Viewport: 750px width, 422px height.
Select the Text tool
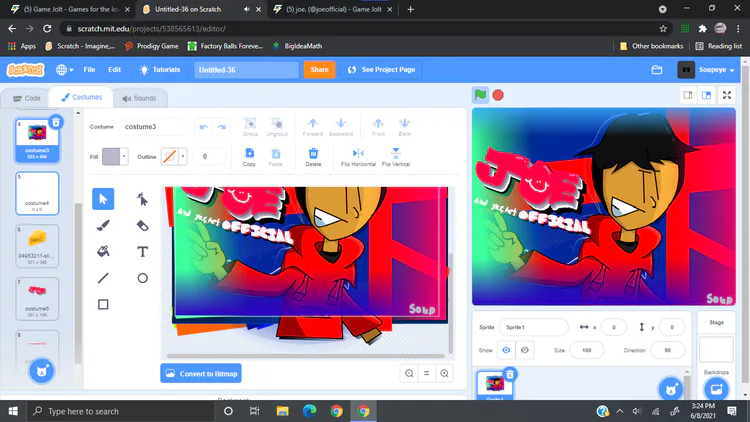tap(143, 252)
